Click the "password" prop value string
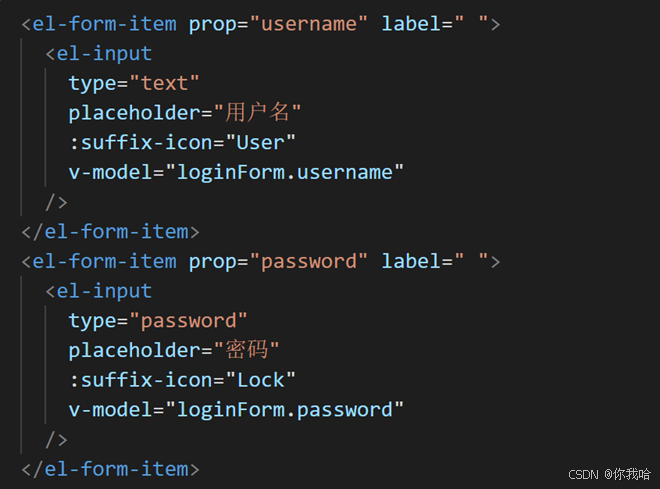This screenshot has height=489, width=660. 309,261
